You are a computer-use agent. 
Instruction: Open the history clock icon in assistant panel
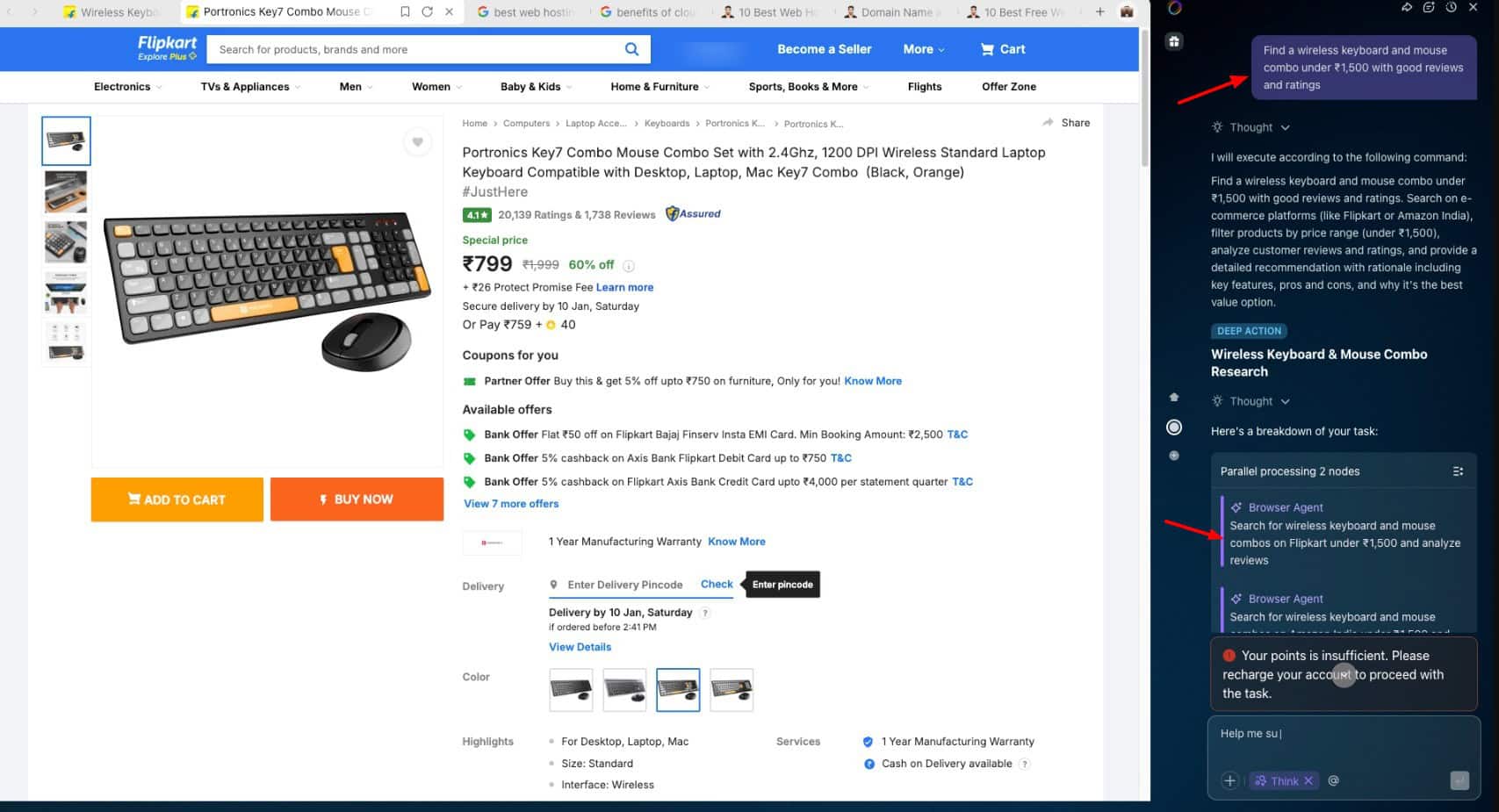(1451, 7)
